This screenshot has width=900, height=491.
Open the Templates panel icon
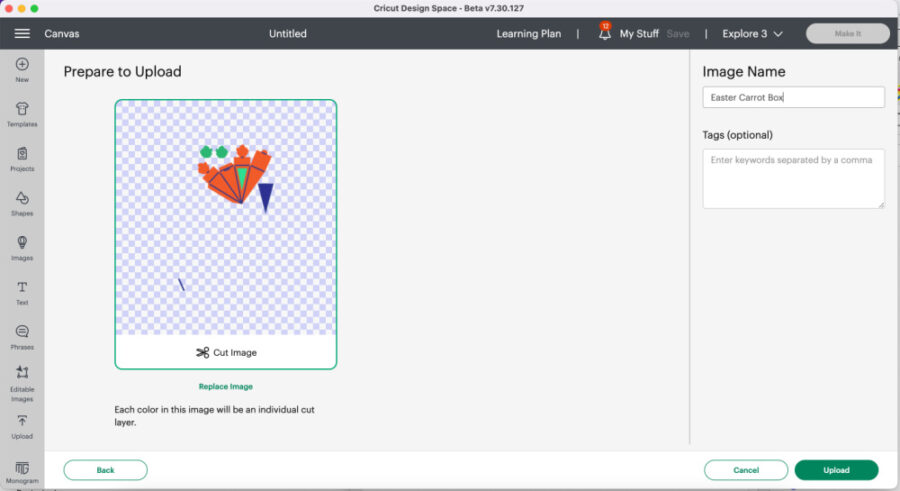coord(22,110)
